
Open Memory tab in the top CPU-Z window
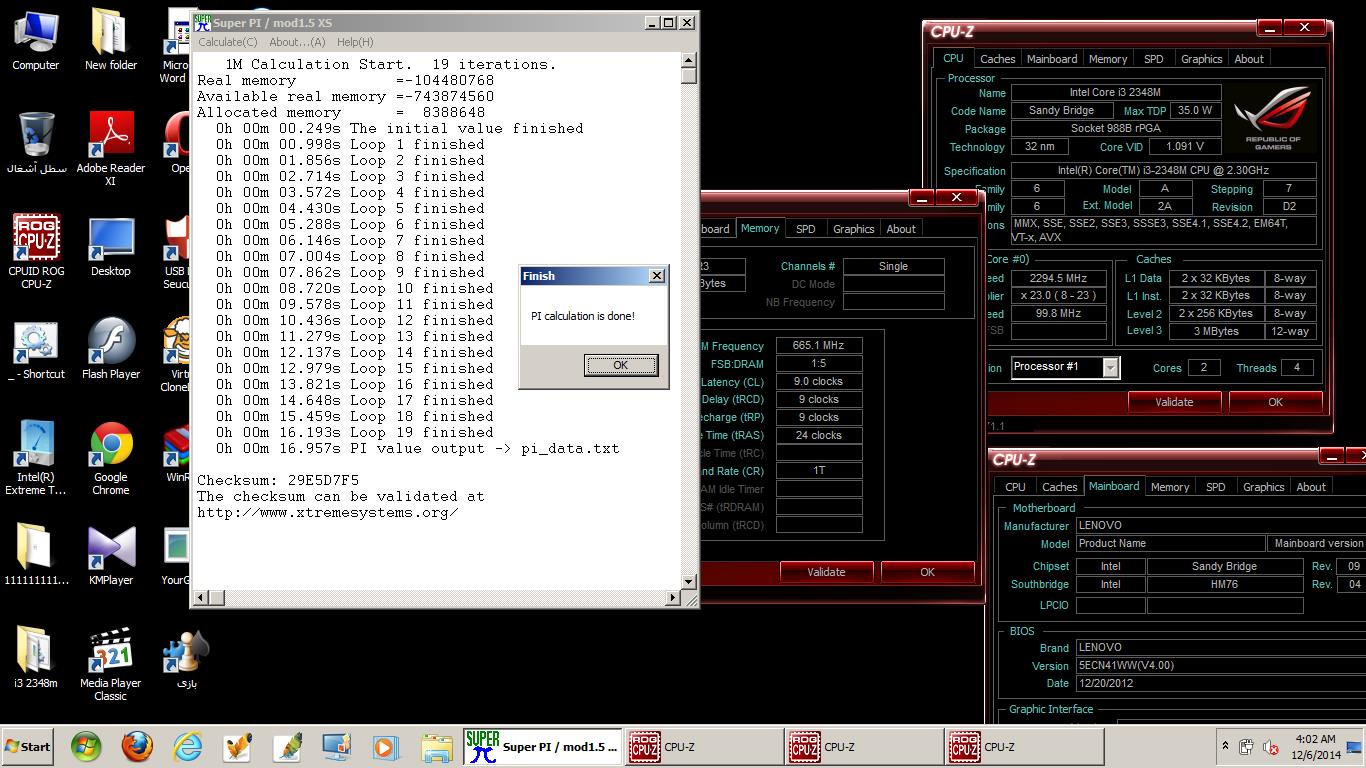1107,59
